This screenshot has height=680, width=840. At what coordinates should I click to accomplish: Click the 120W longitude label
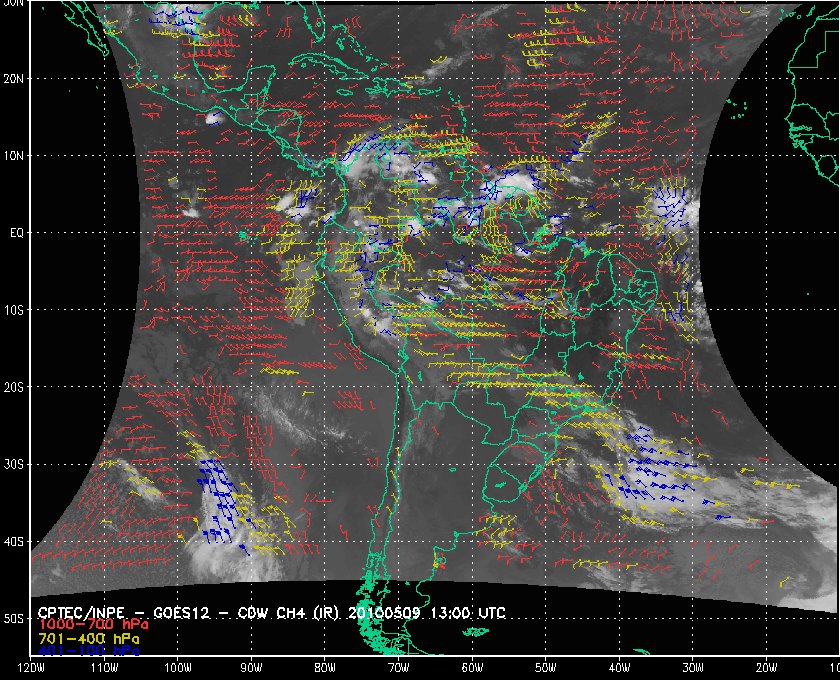click(x=31, y=668)
